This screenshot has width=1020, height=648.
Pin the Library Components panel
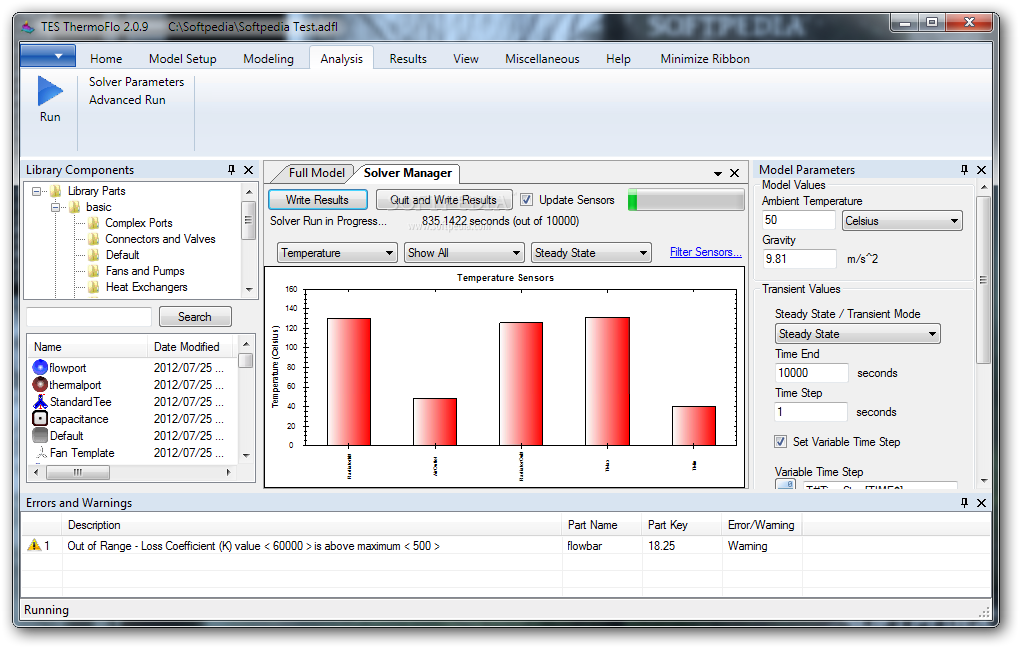coord(232,170)
